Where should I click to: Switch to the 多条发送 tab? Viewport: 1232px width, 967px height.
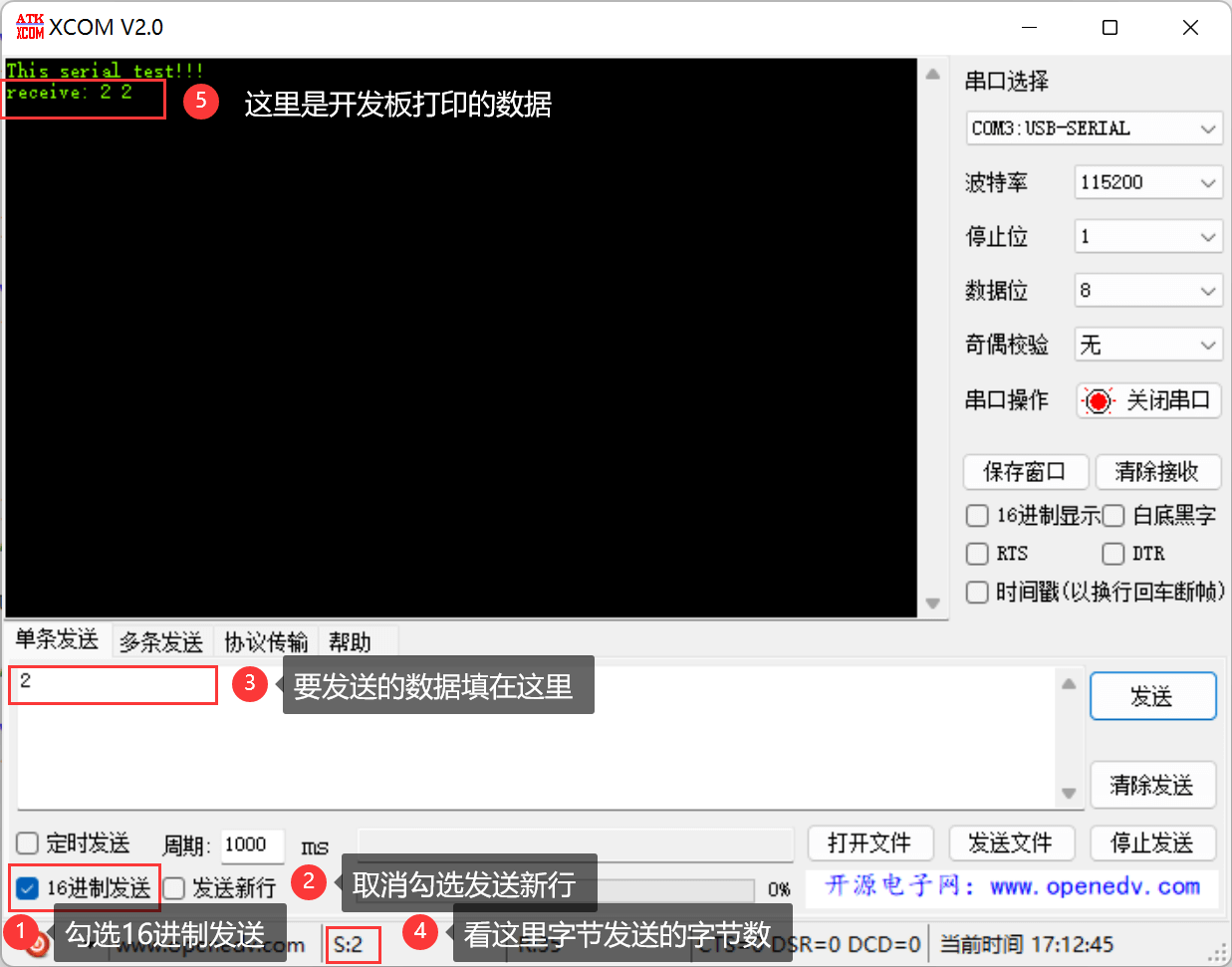[x=160, y=641]
